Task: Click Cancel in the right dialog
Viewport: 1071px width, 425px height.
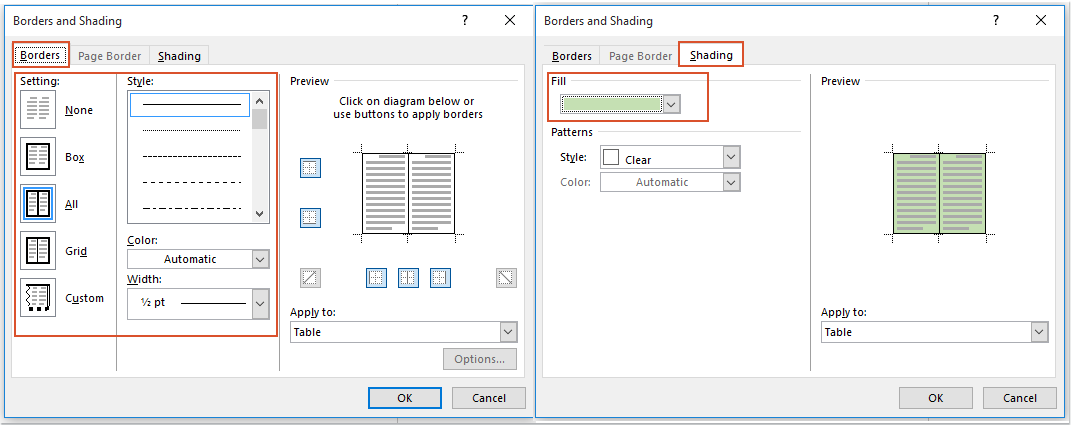Action: 1018,397
